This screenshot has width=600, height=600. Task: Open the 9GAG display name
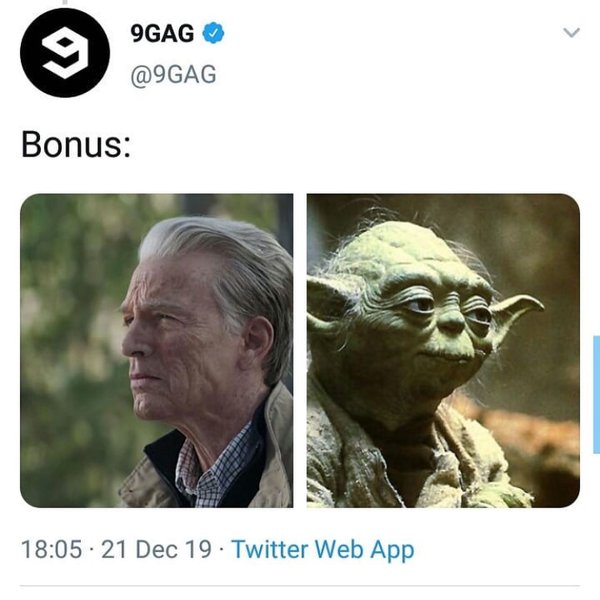[162, 33]
